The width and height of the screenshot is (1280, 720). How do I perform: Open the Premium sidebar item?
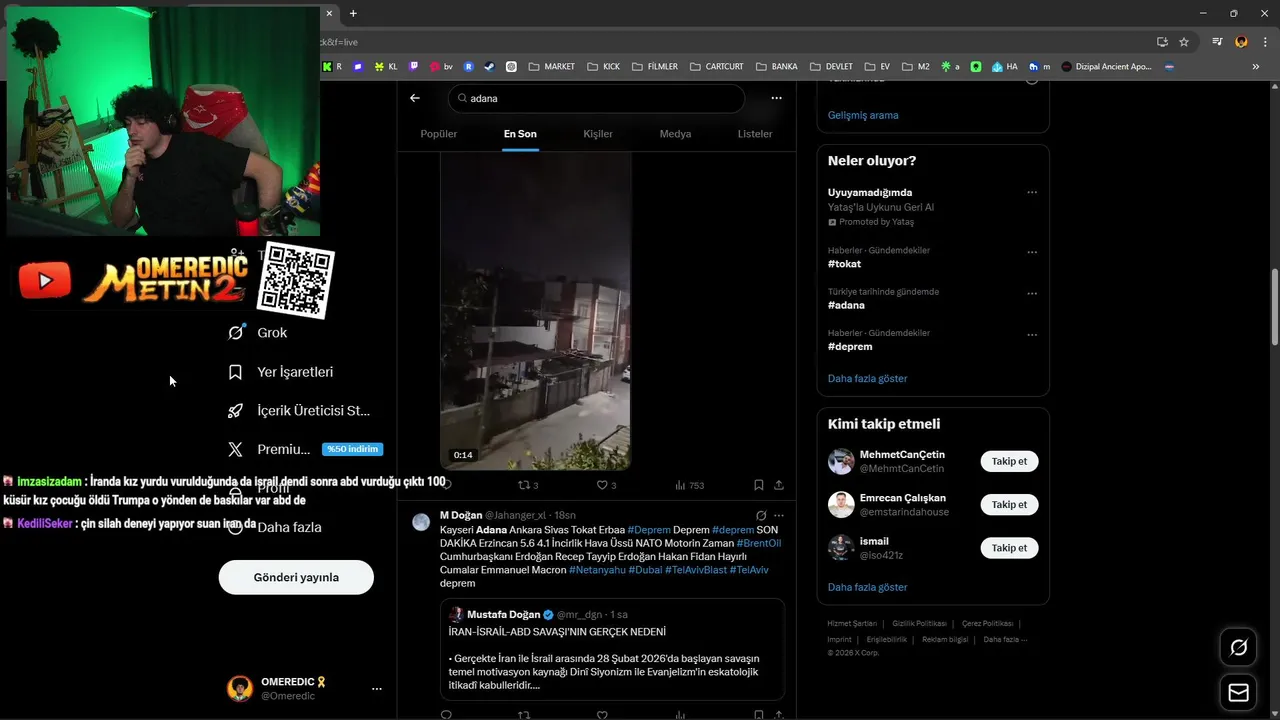tap(269, 450)
